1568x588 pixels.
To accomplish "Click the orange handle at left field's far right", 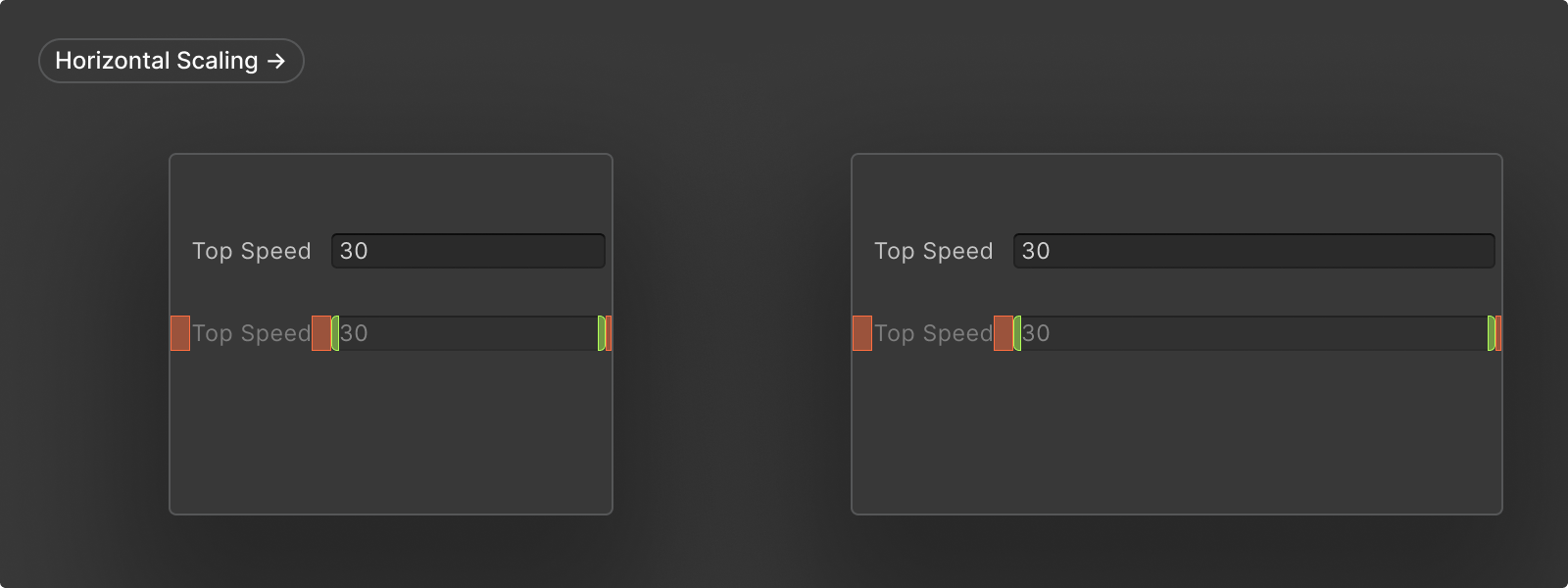I will point(610,333).
